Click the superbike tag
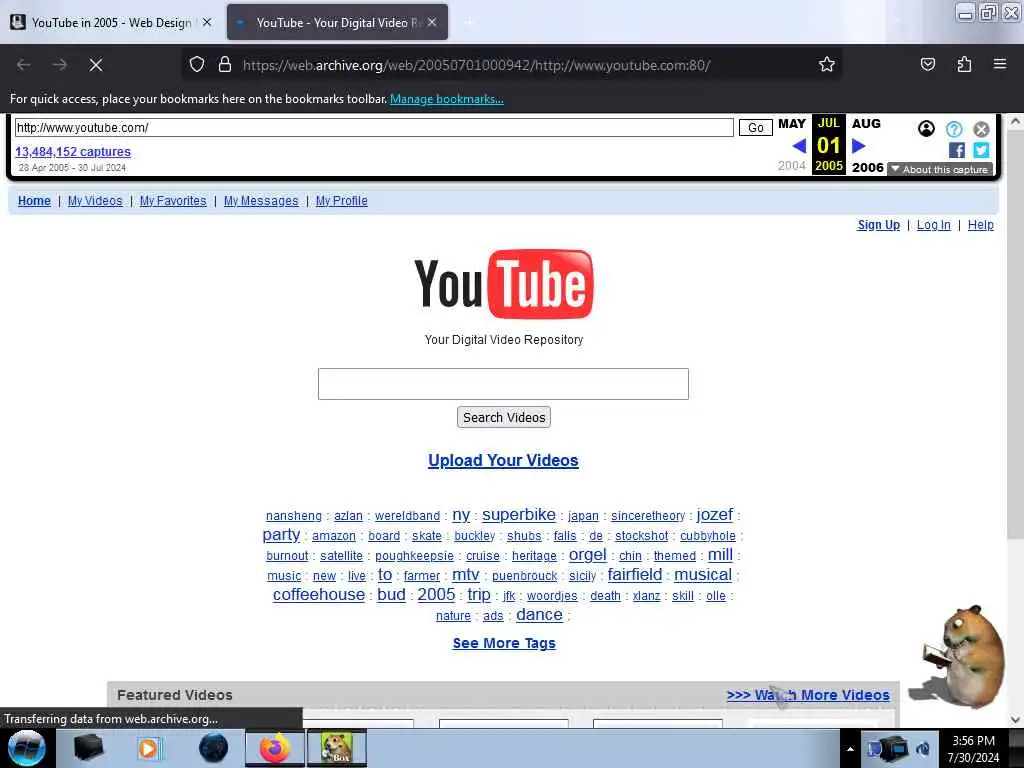This screenshot has width=1024, height=768. click(519, 515)
